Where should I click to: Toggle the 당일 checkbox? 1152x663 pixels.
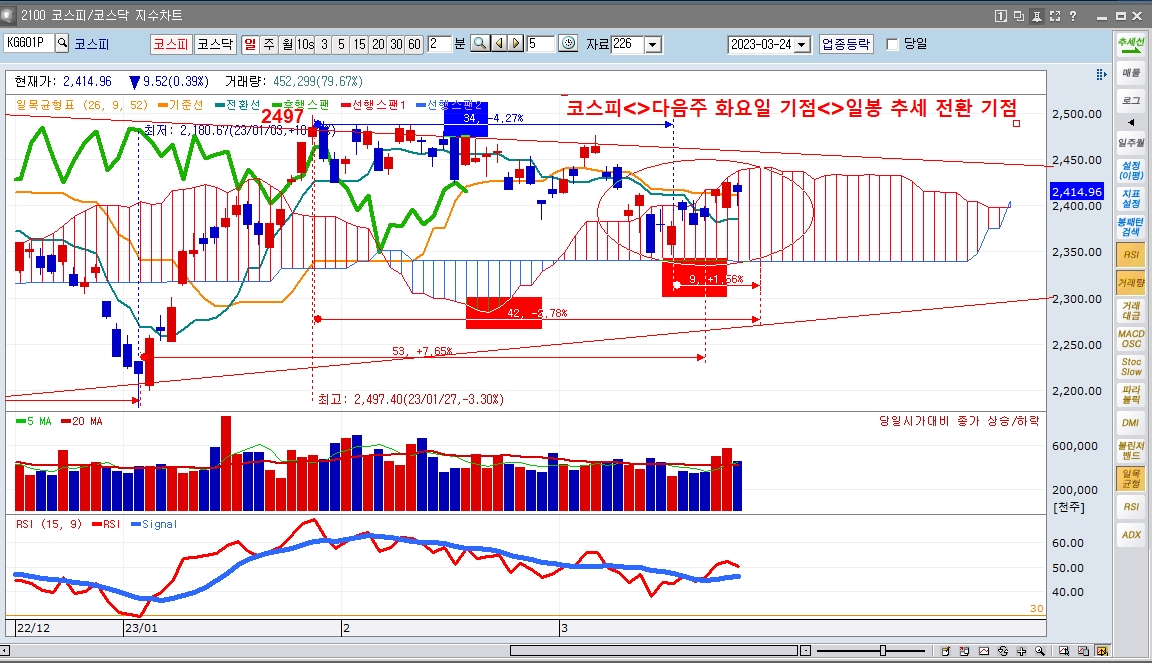pos(893,44)
